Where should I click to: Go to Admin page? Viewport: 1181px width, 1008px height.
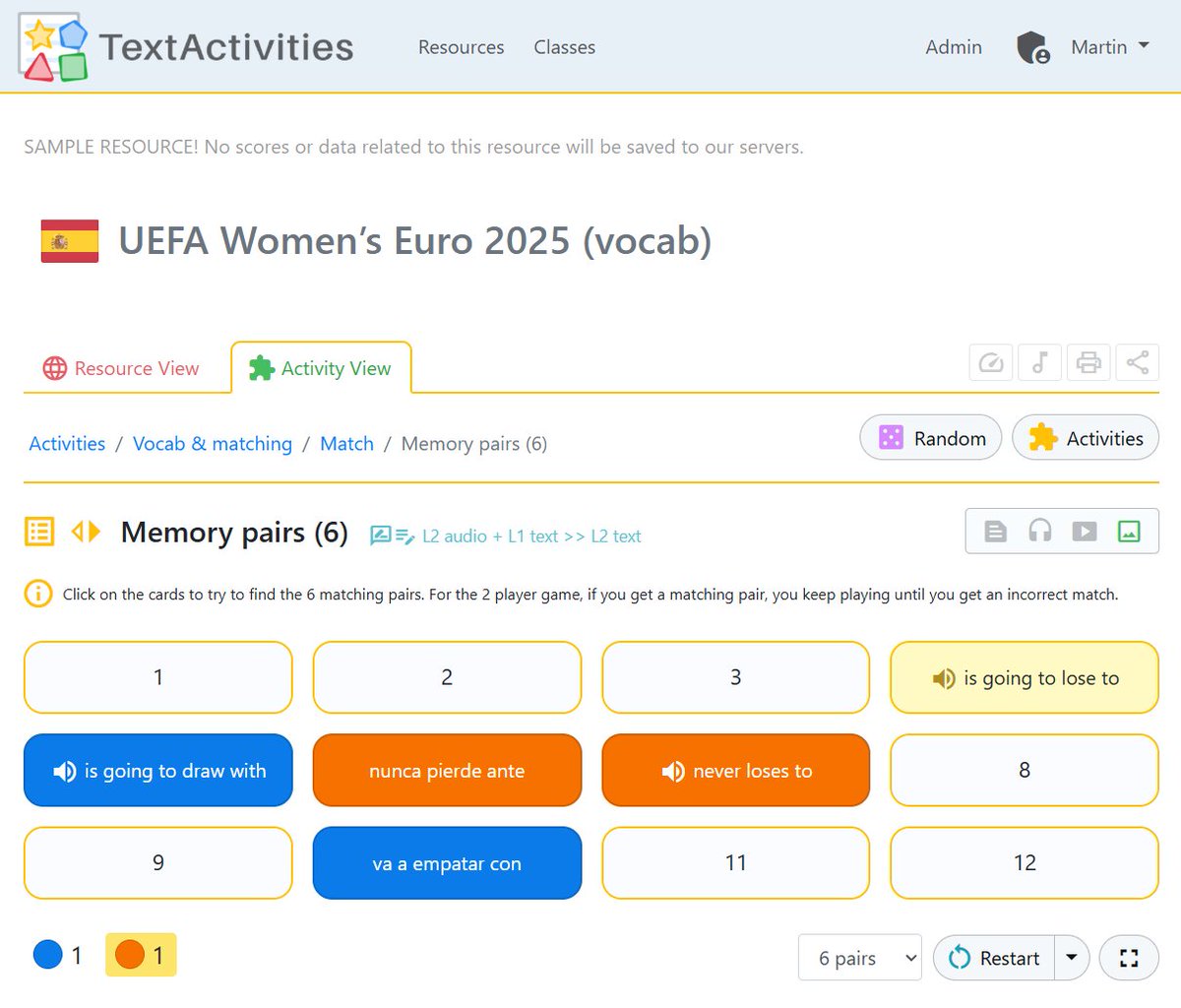[954, 47]
